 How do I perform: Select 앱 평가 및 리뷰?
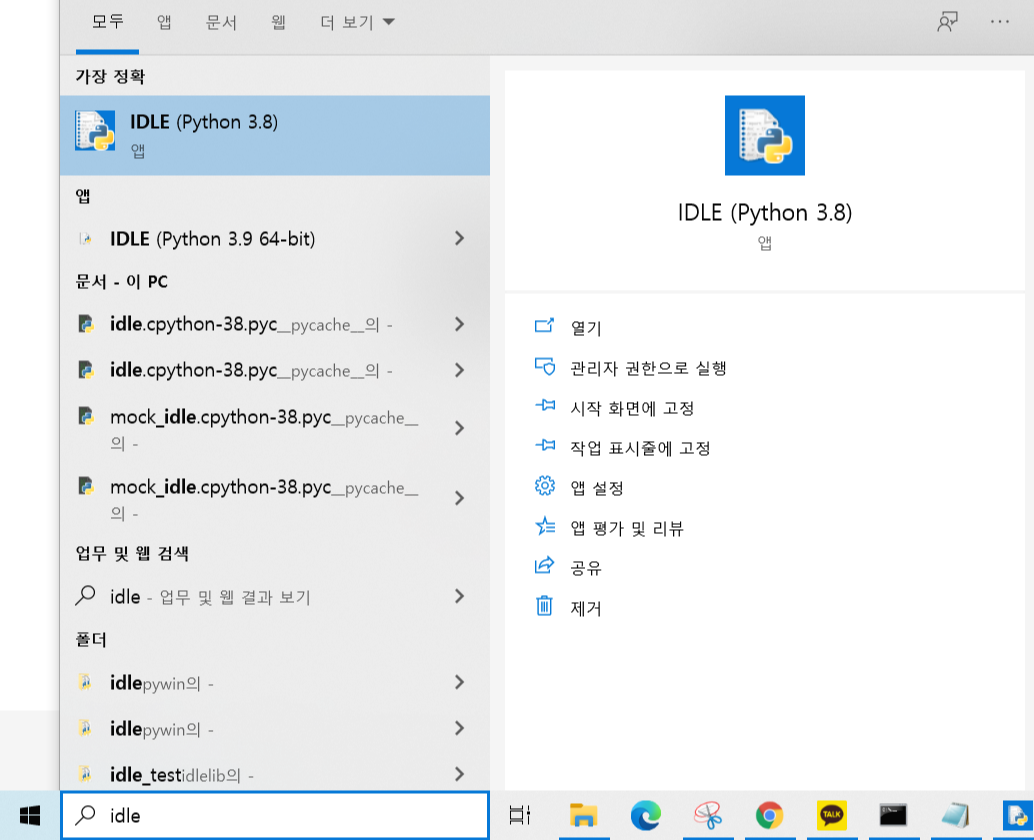pos(626,528)
